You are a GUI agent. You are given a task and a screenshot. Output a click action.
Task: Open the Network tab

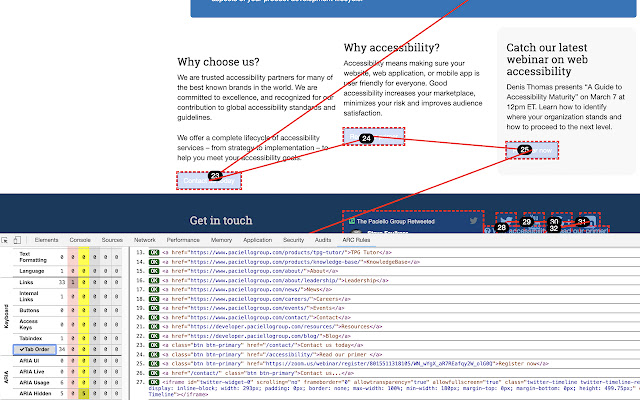coord(145,240)
